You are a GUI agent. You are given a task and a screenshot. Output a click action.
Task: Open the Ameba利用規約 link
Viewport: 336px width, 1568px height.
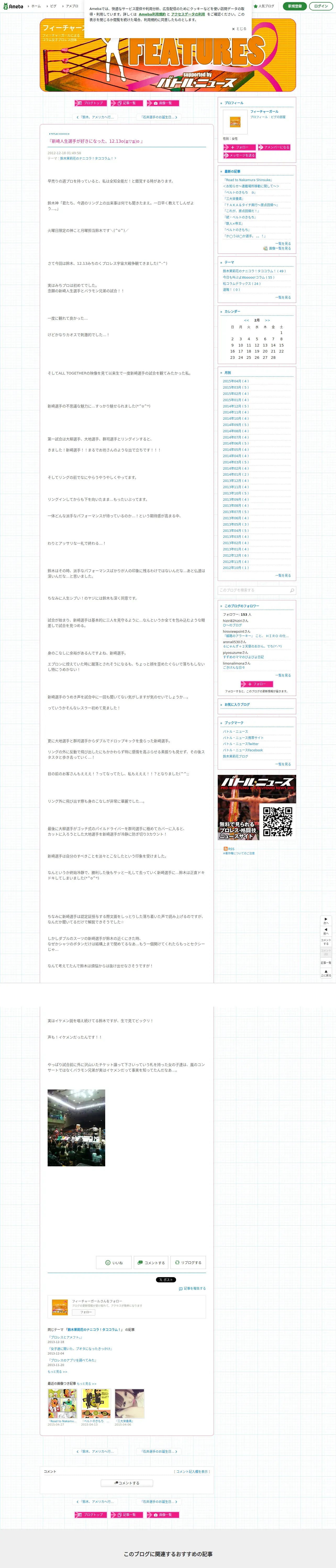(x=152, y=14)
